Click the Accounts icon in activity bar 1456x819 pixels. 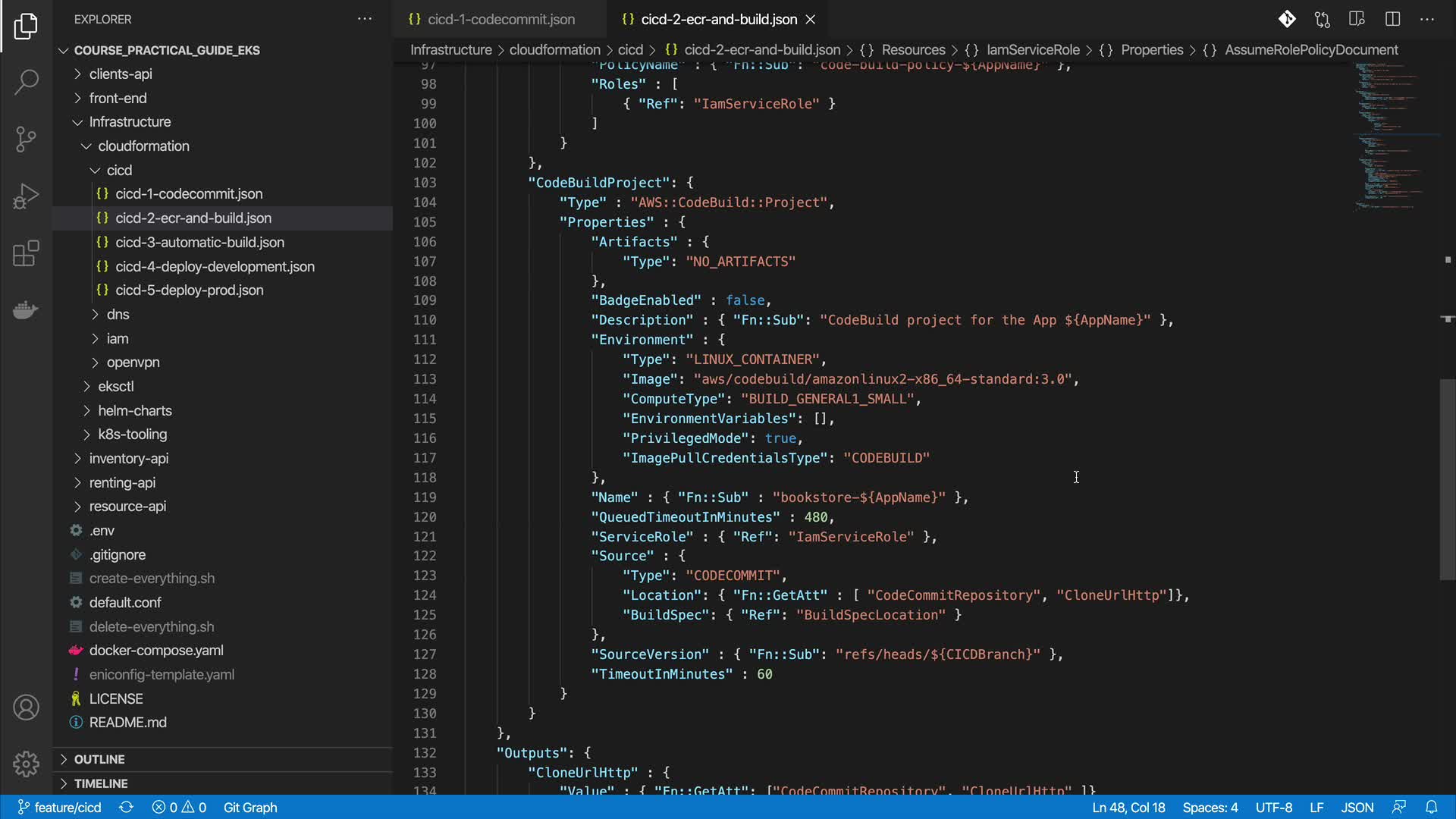pos(26,708)
